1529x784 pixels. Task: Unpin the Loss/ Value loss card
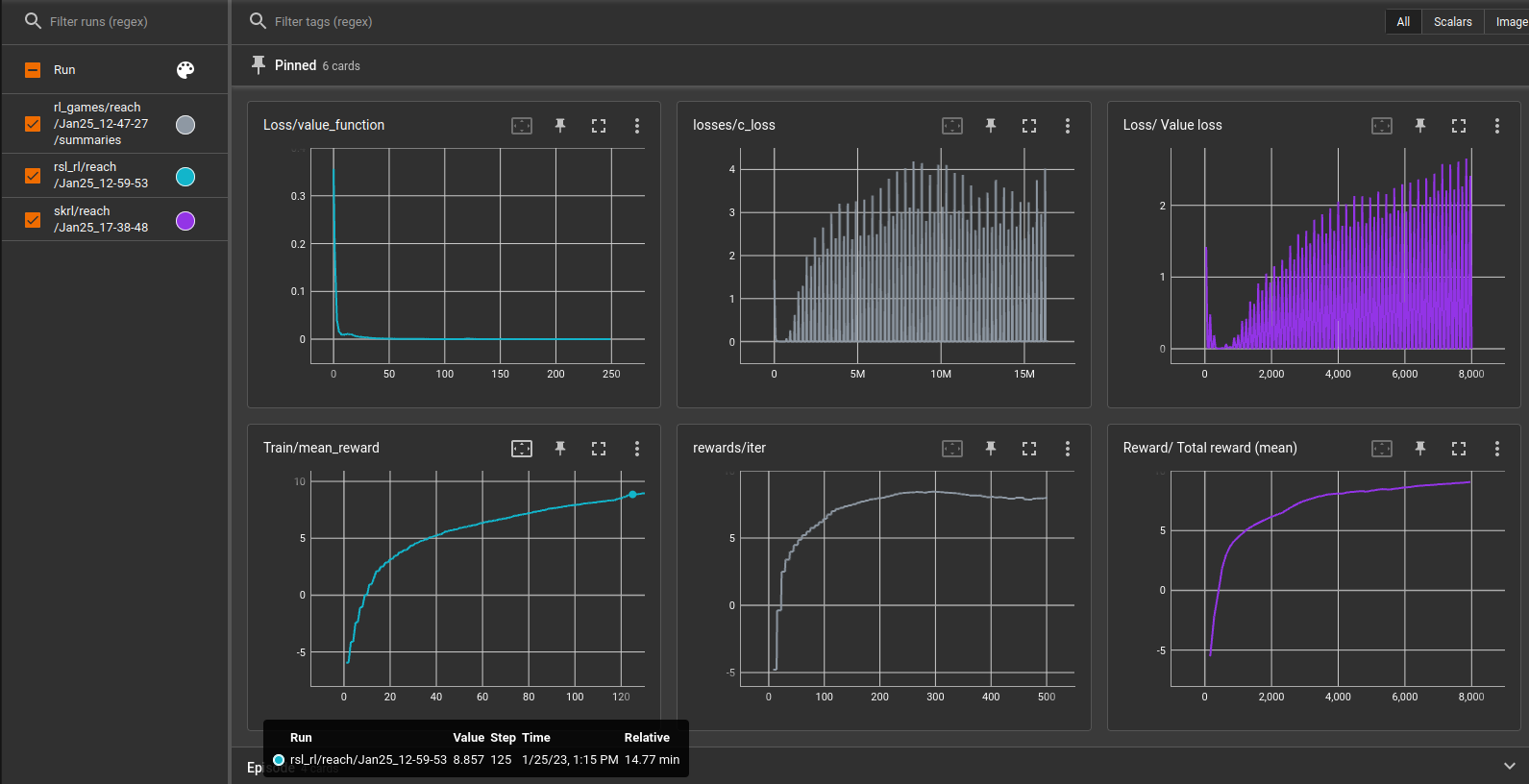(1420, 126)
